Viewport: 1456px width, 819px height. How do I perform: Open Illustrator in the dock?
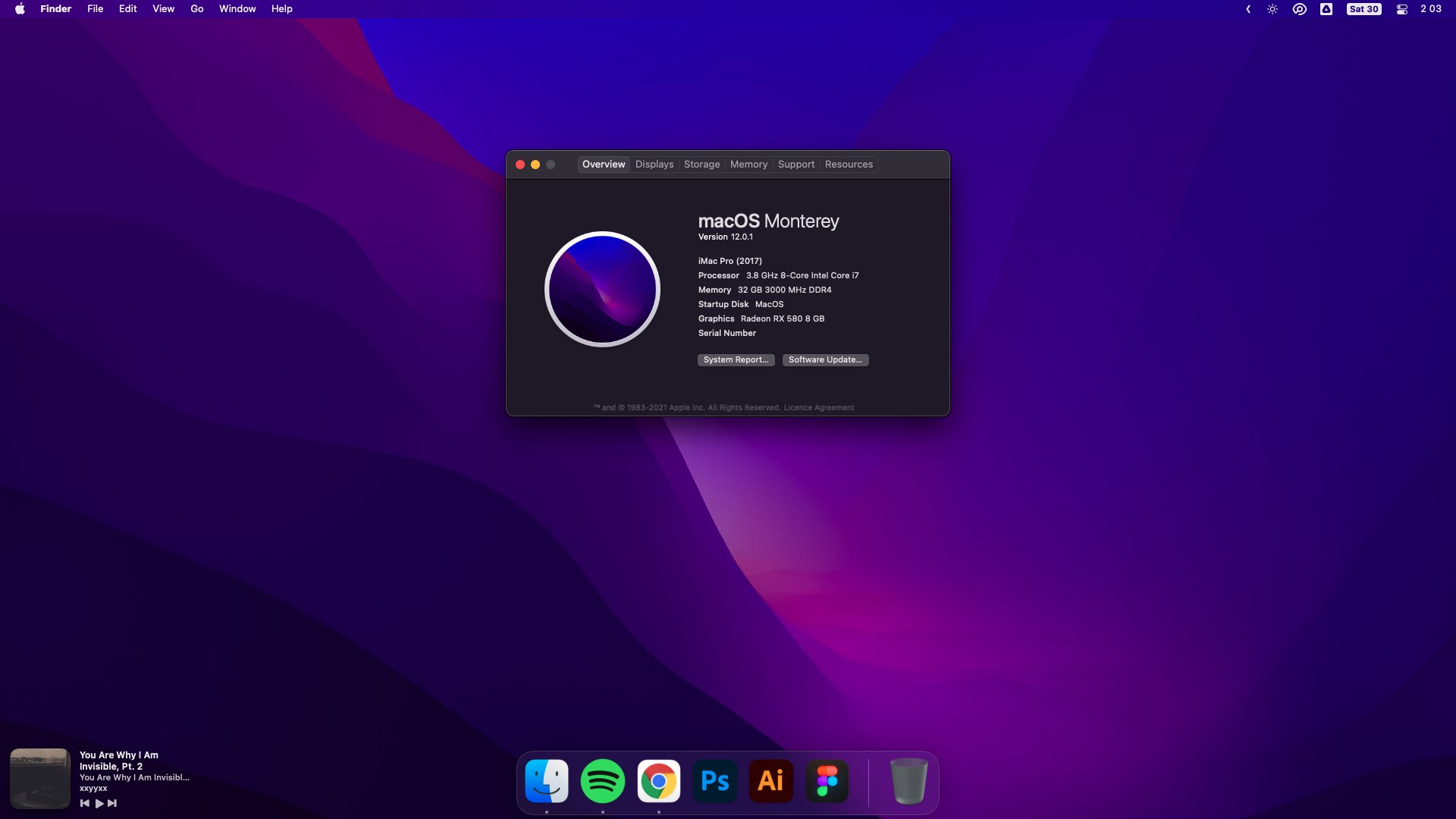pyautogui.click(x=770, y=780)
